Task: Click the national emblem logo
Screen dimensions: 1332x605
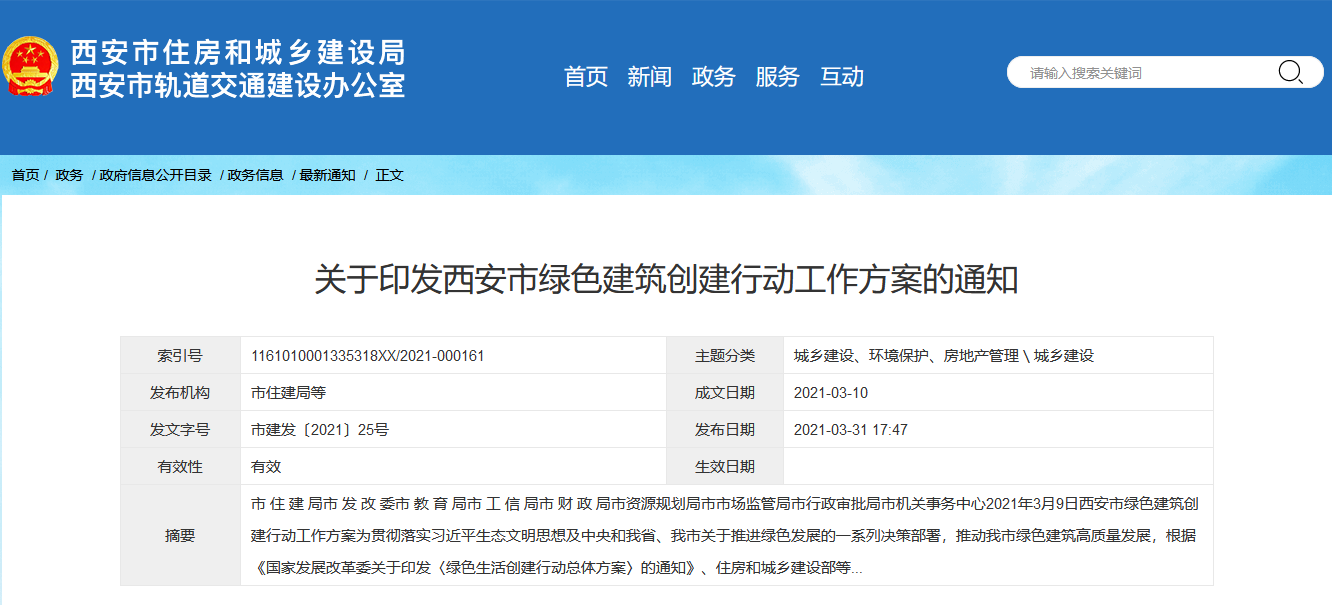Action: tap(31, 67)
